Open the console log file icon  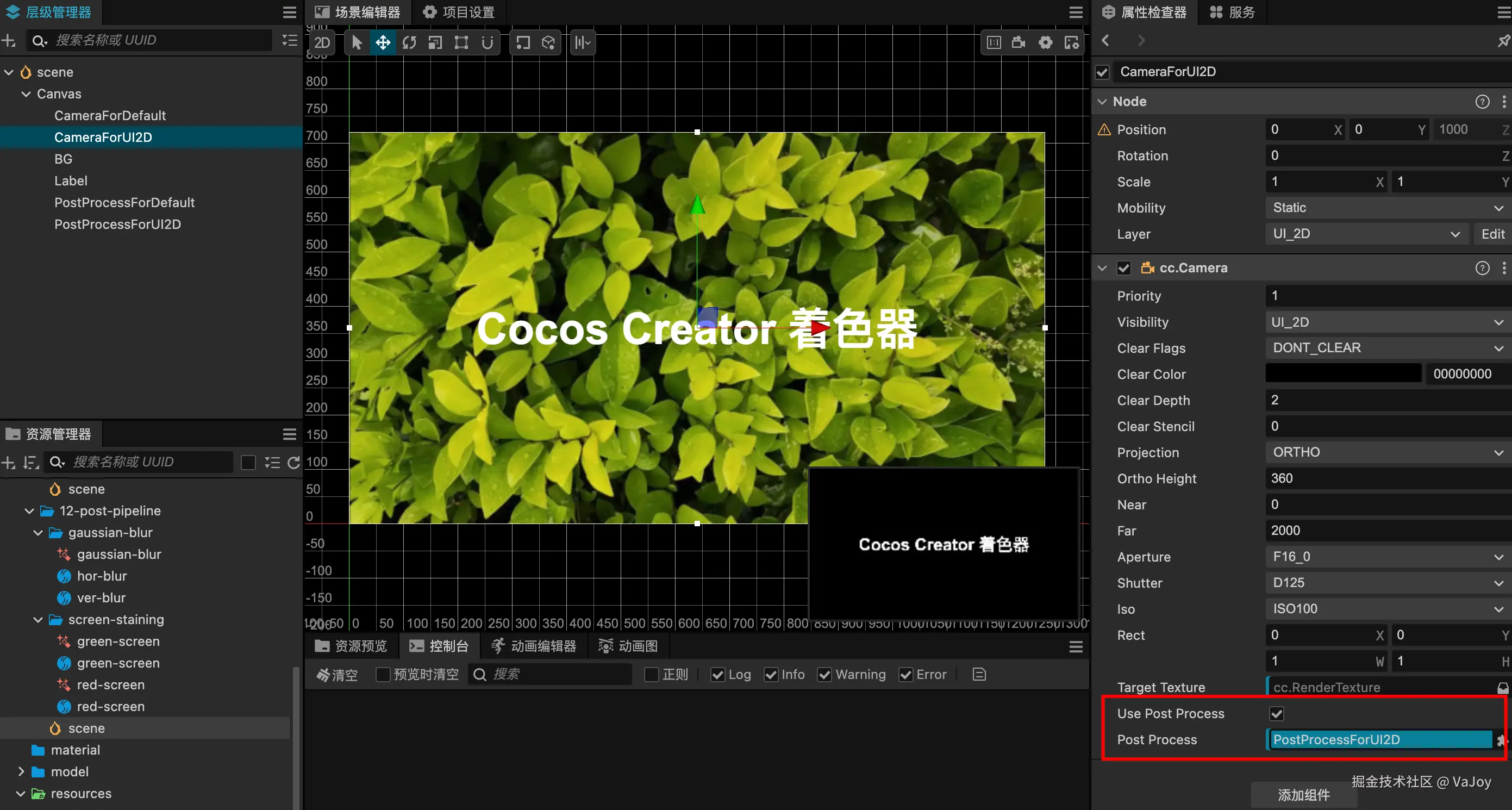(x=979, y=675)
